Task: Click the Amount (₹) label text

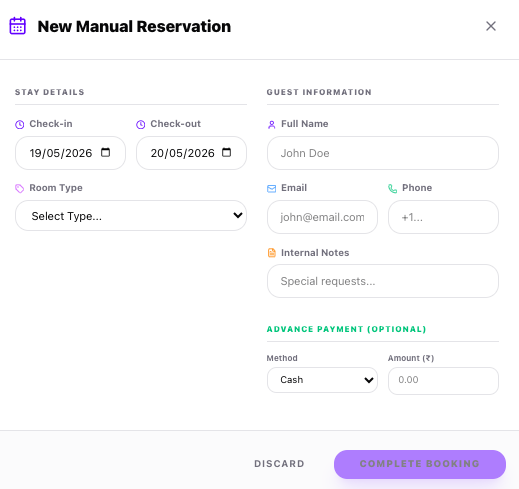Action: click(x=411, y=358)
